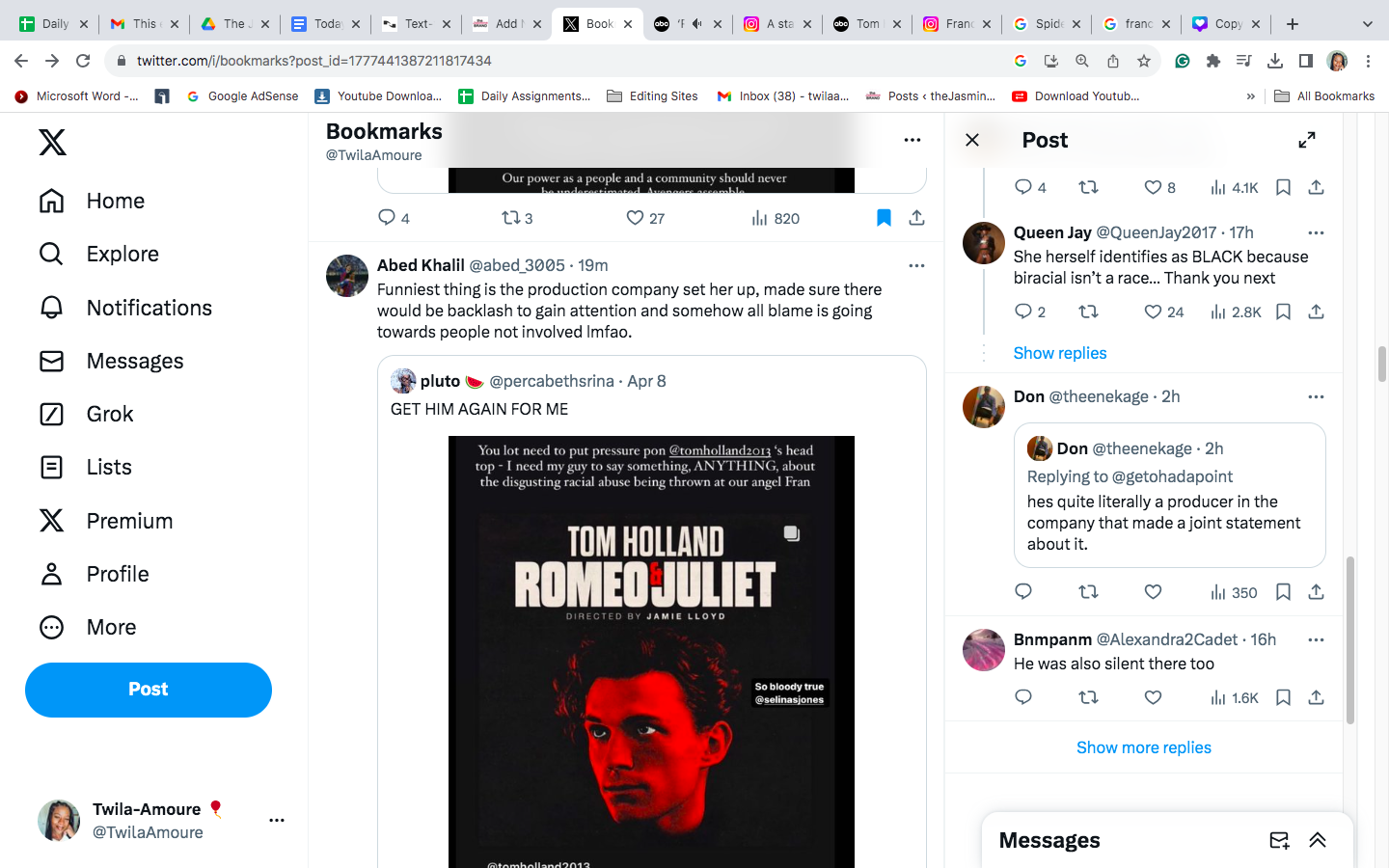Compose a new message in Messages drawer
1389x868 pixels.
1279,840
